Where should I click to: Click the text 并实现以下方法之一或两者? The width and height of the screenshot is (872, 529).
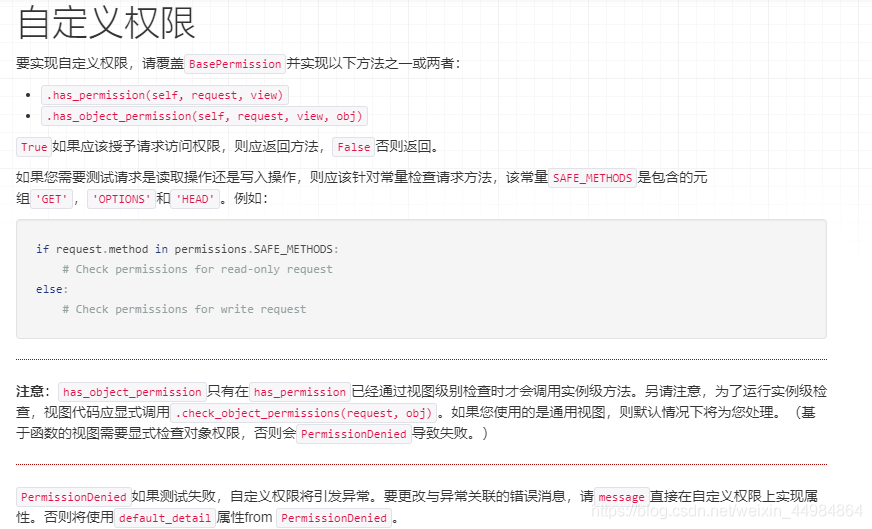pos(370,63)
